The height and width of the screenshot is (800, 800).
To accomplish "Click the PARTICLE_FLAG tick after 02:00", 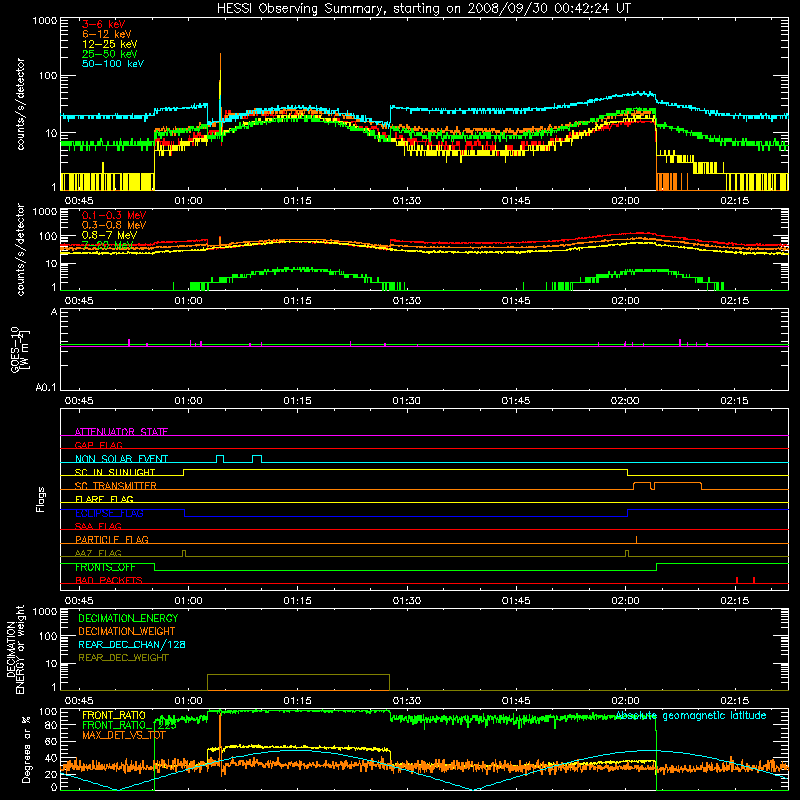I will [x=636, y=539].
